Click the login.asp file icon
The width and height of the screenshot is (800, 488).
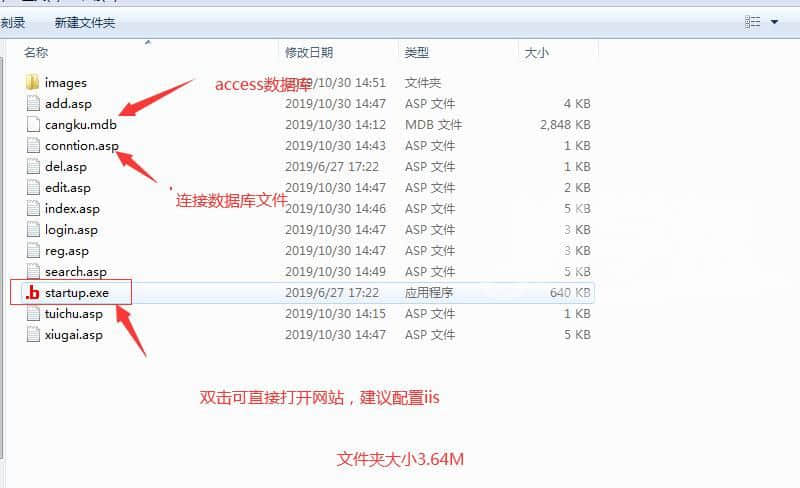tap(32, 230)
